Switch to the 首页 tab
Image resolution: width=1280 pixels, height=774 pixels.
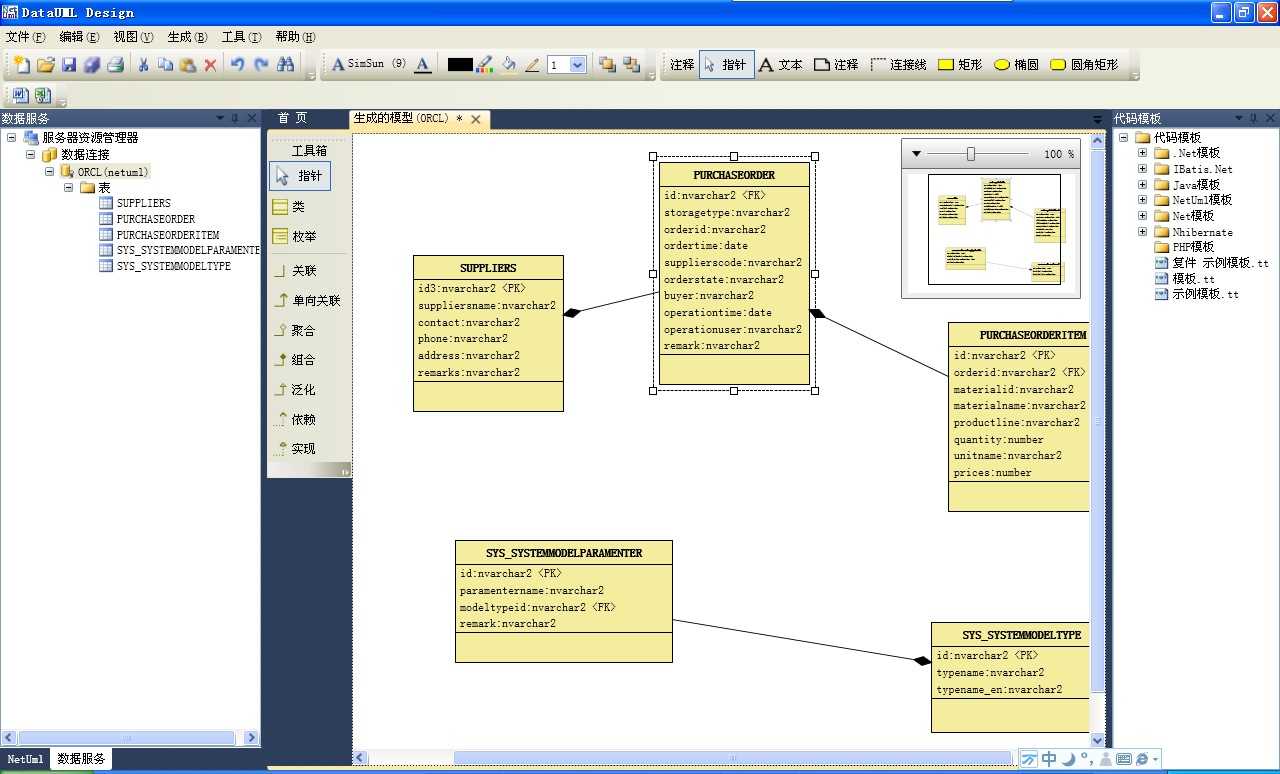(x=293, y=118)
